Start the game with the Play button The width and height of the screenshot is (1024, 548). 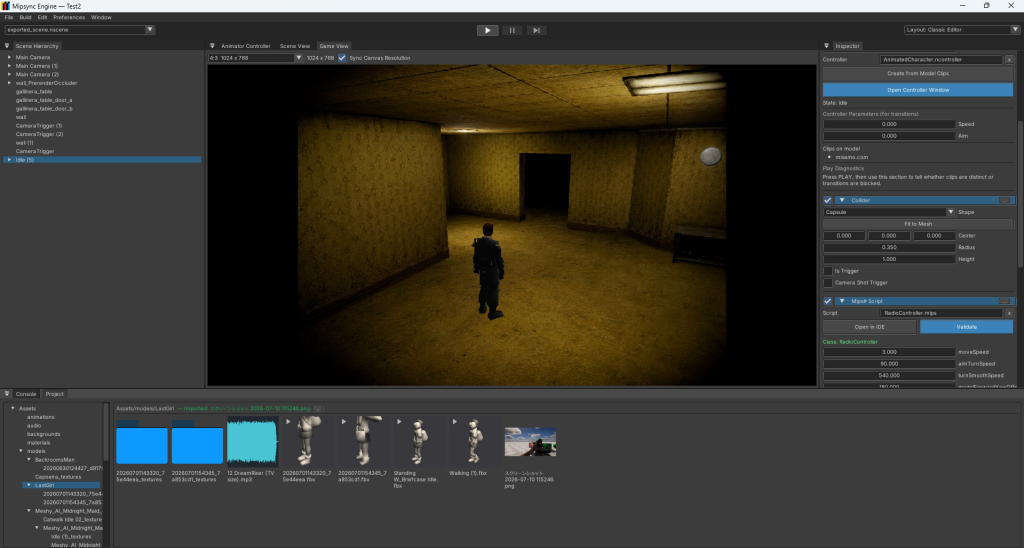487,30
